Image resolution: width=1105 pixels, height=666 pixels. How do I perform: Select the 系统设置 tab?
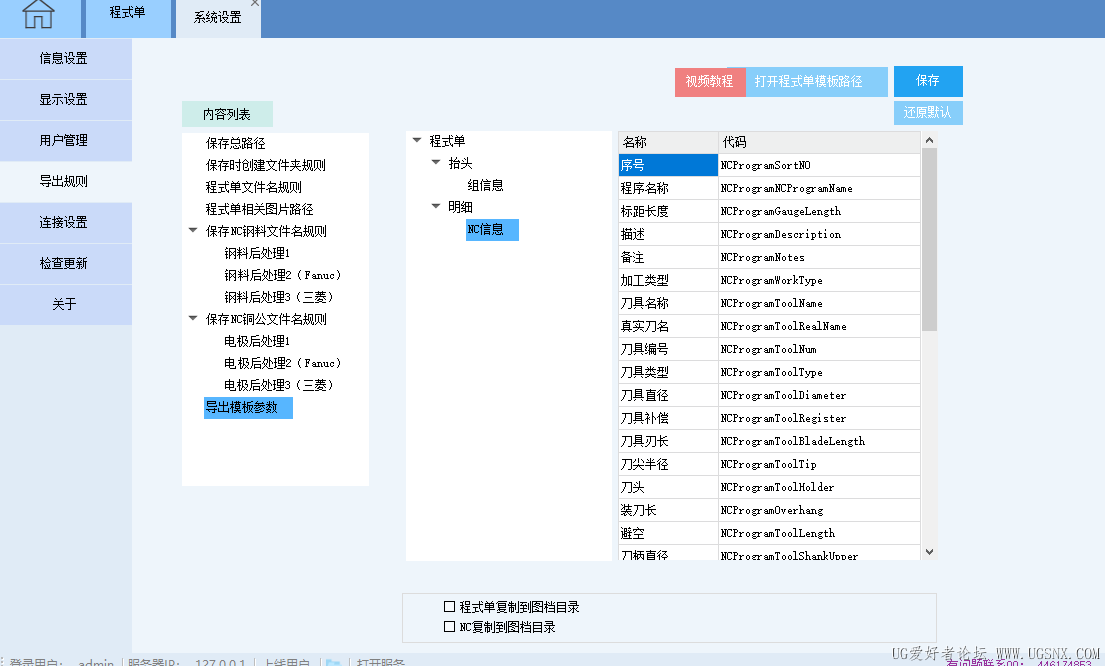pos(218,16)
